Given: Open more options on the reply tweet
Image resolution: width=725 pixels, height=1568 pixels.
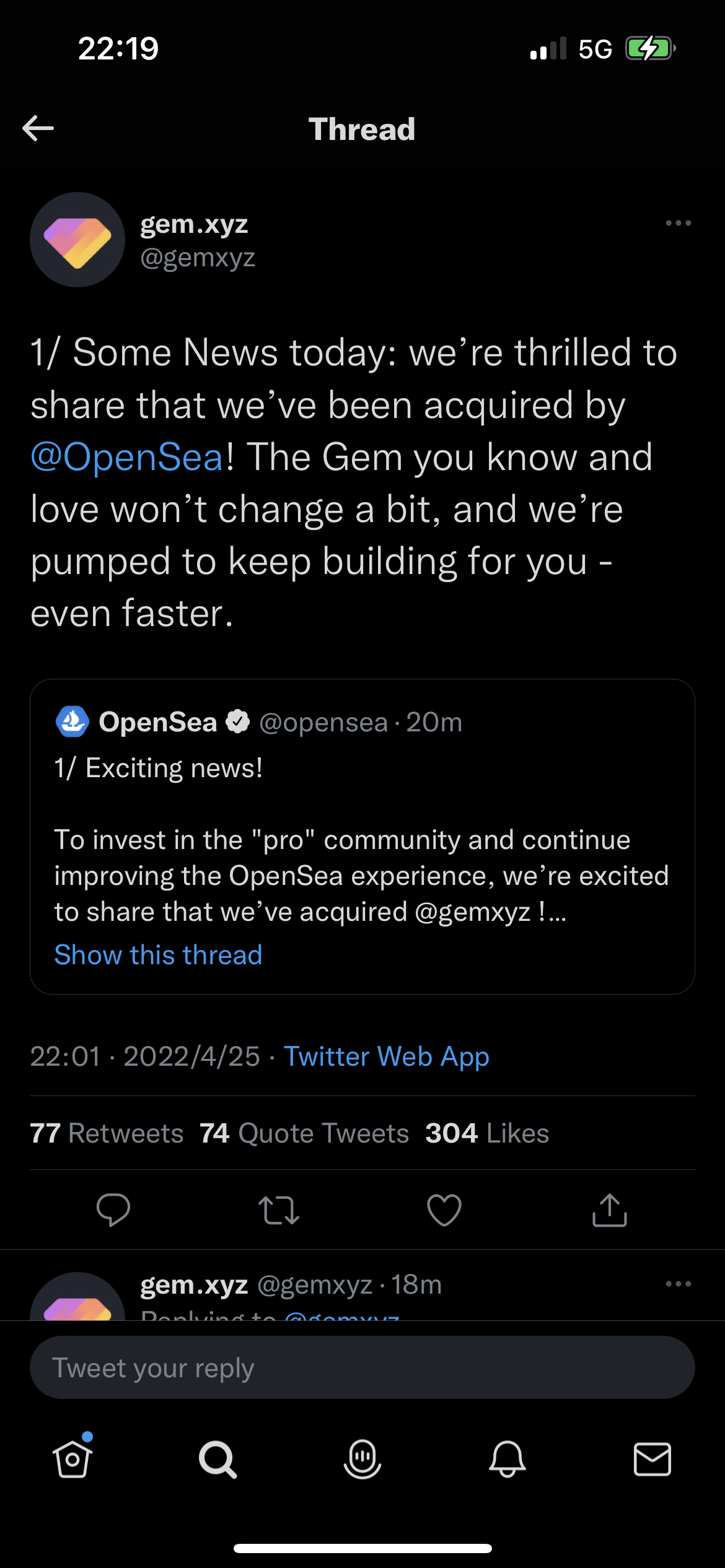Looking at the screenshot, I should (x=678, y=1284).
